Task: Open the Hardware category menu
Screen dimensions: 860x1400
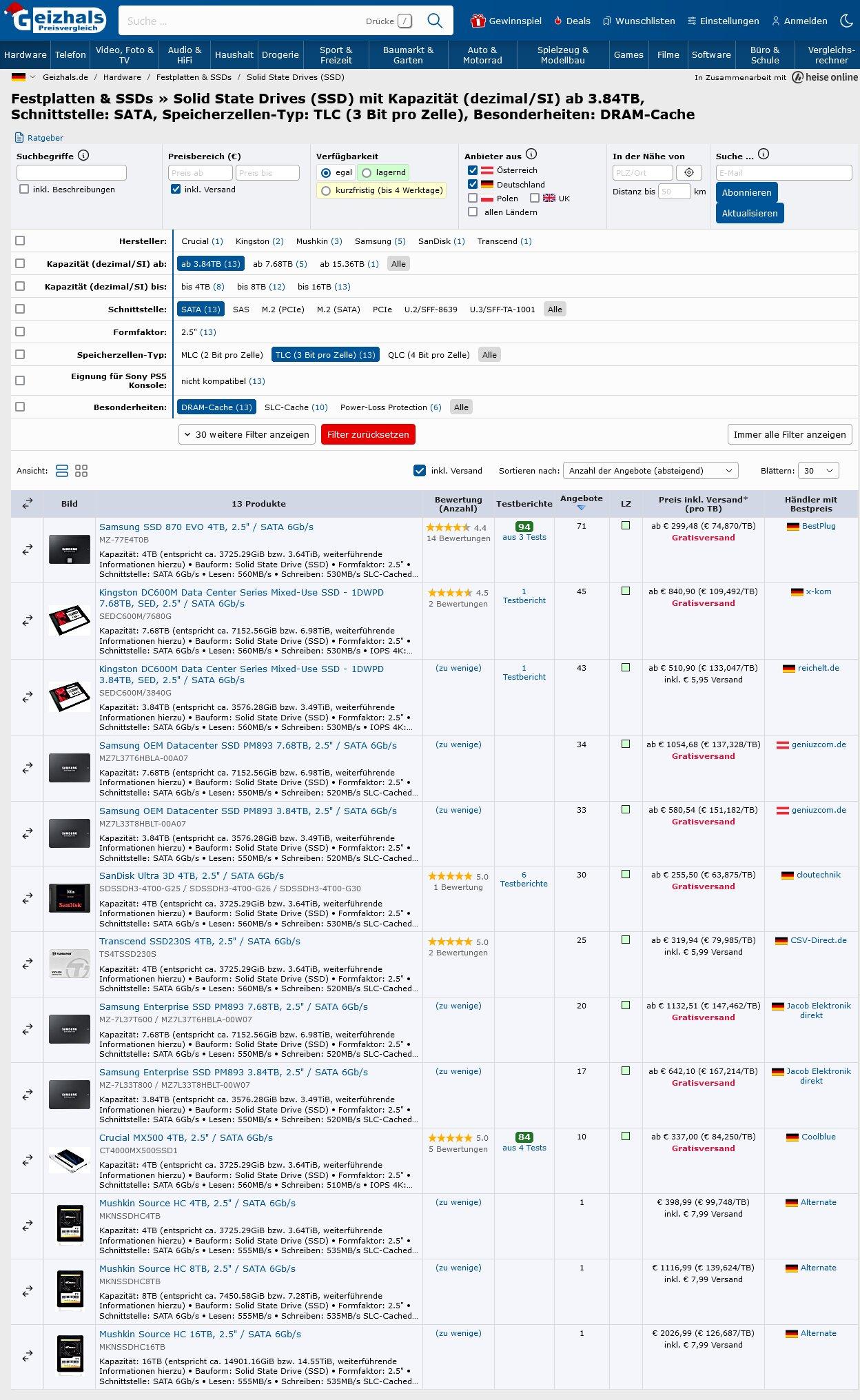Action: click(25, 54)
